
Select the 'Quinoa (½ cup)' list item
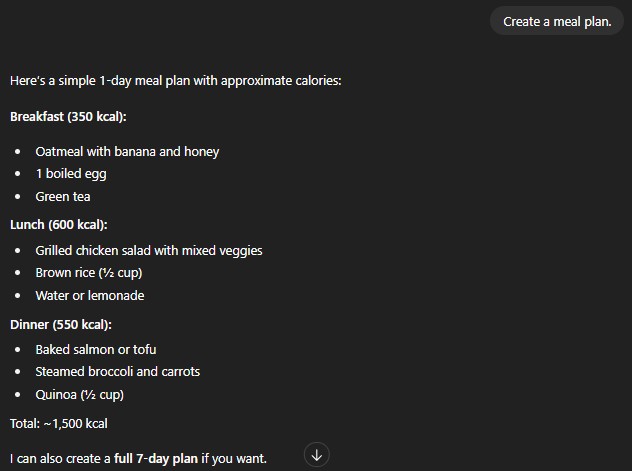click(x=80, y=395)
